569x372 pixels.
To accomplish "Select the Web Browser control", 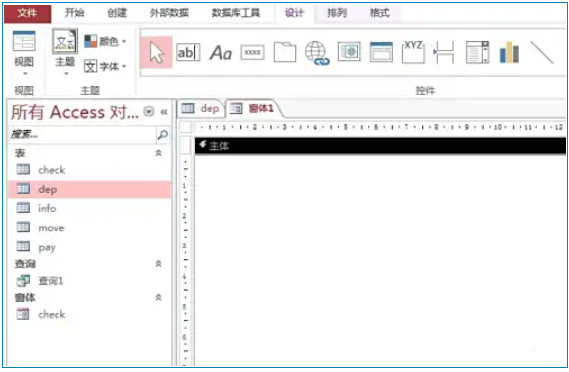I will pyautogui.click(x=349, y=52).
